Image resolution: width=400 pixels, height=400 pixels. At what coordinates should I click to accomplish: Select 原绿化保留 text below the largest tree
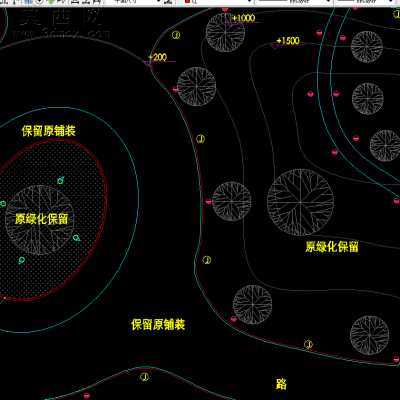click(x=332, y=247)
